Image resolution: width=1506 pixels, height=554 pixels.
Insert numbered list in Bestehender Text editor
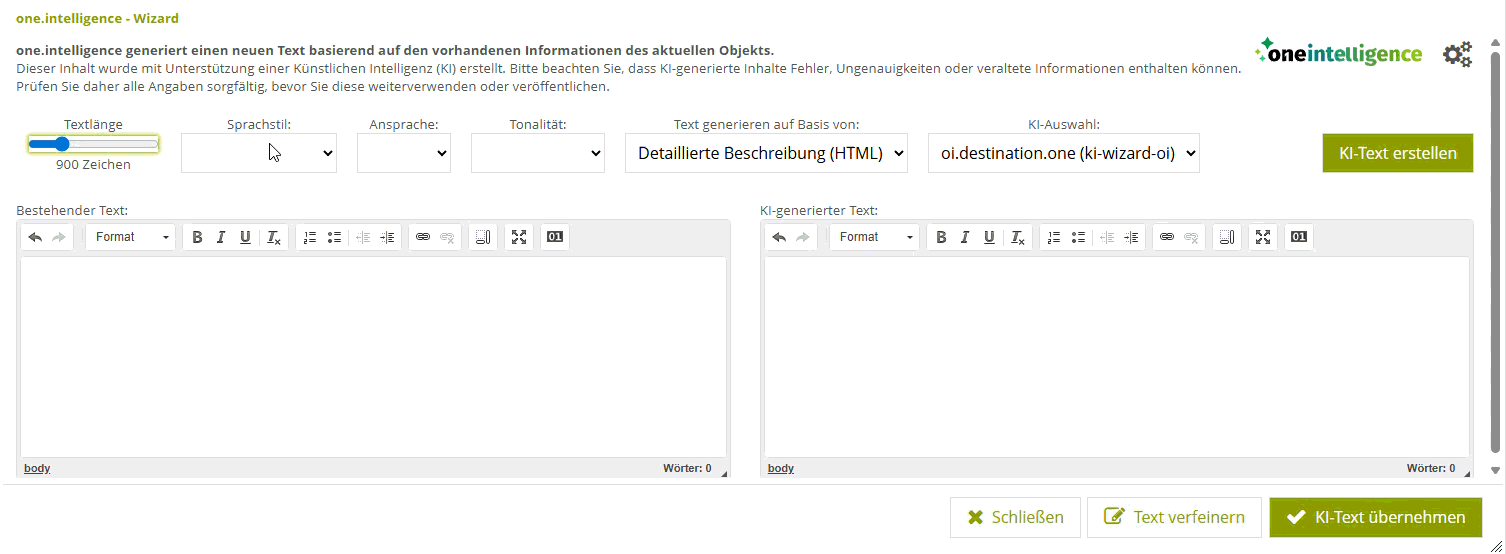coord(310,237)
